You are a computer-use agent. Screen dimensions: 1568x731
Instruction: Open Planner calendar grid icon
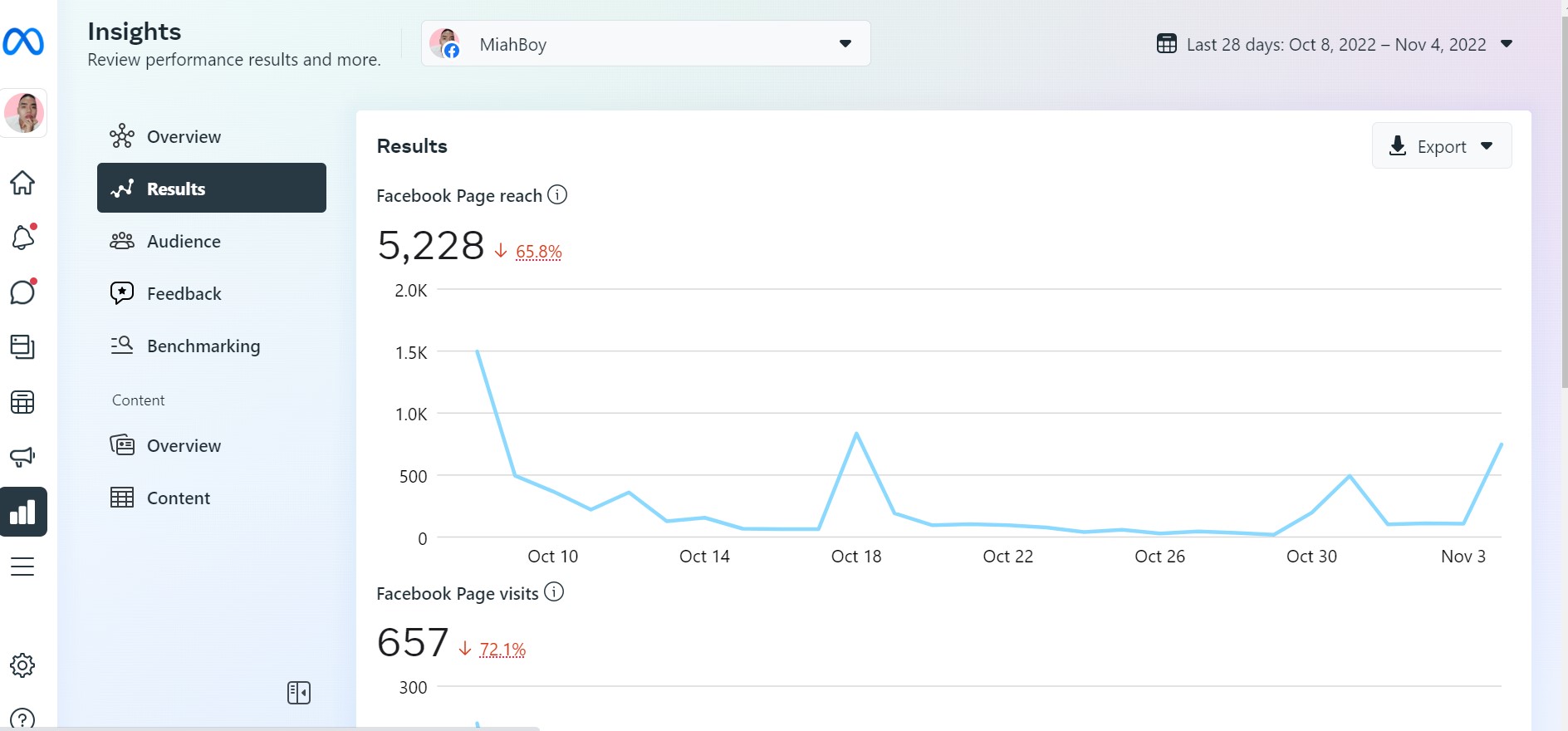[22, 402]
